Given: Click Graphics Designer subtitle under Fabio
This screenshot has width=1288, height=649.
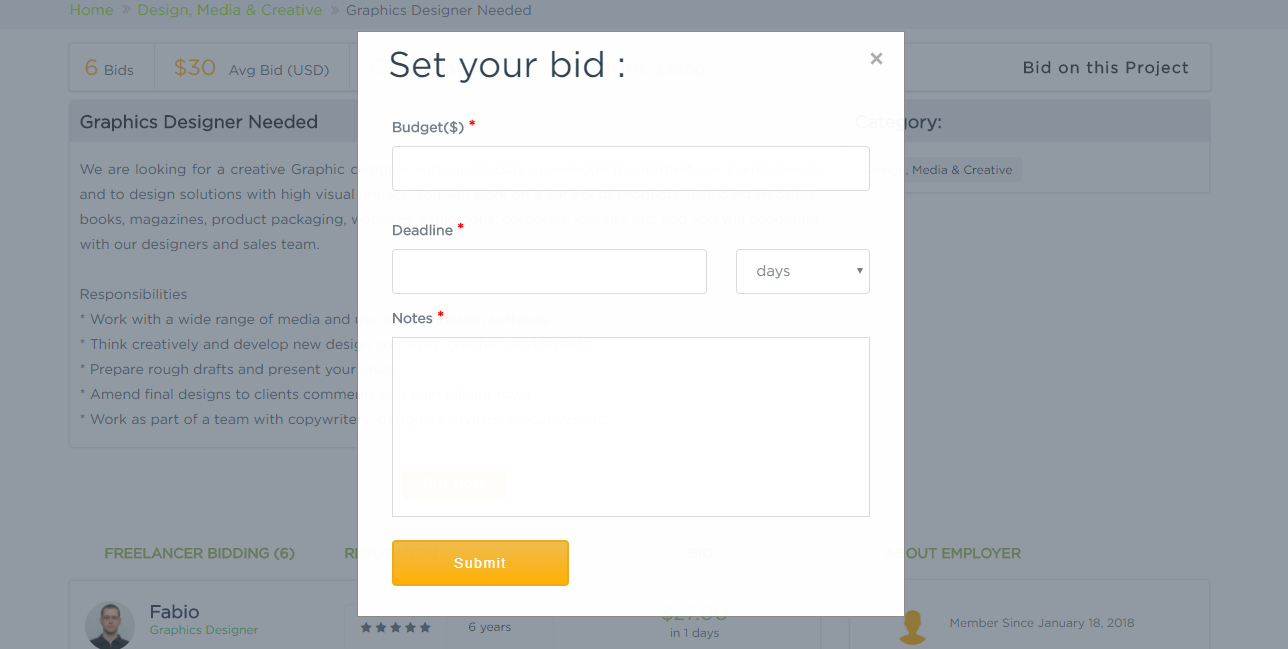Looking at the screenshot, I should tap(204, 630).
